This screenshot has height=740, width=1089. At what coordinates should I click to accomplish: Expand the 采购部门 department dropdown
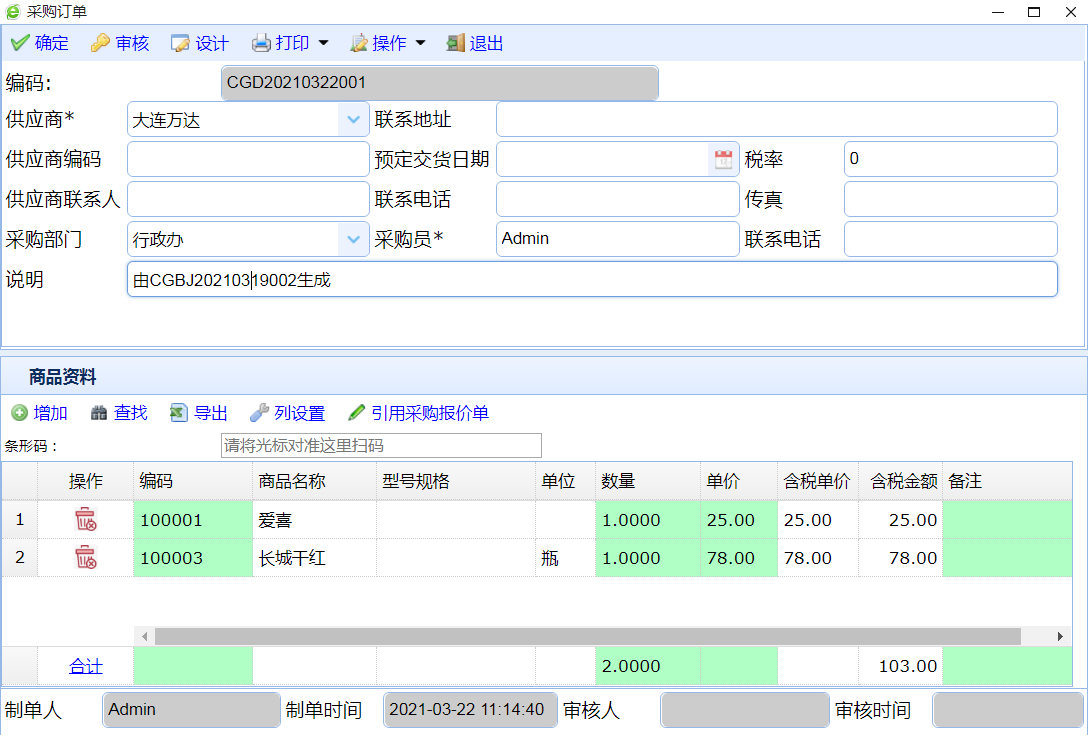[353, 240]
